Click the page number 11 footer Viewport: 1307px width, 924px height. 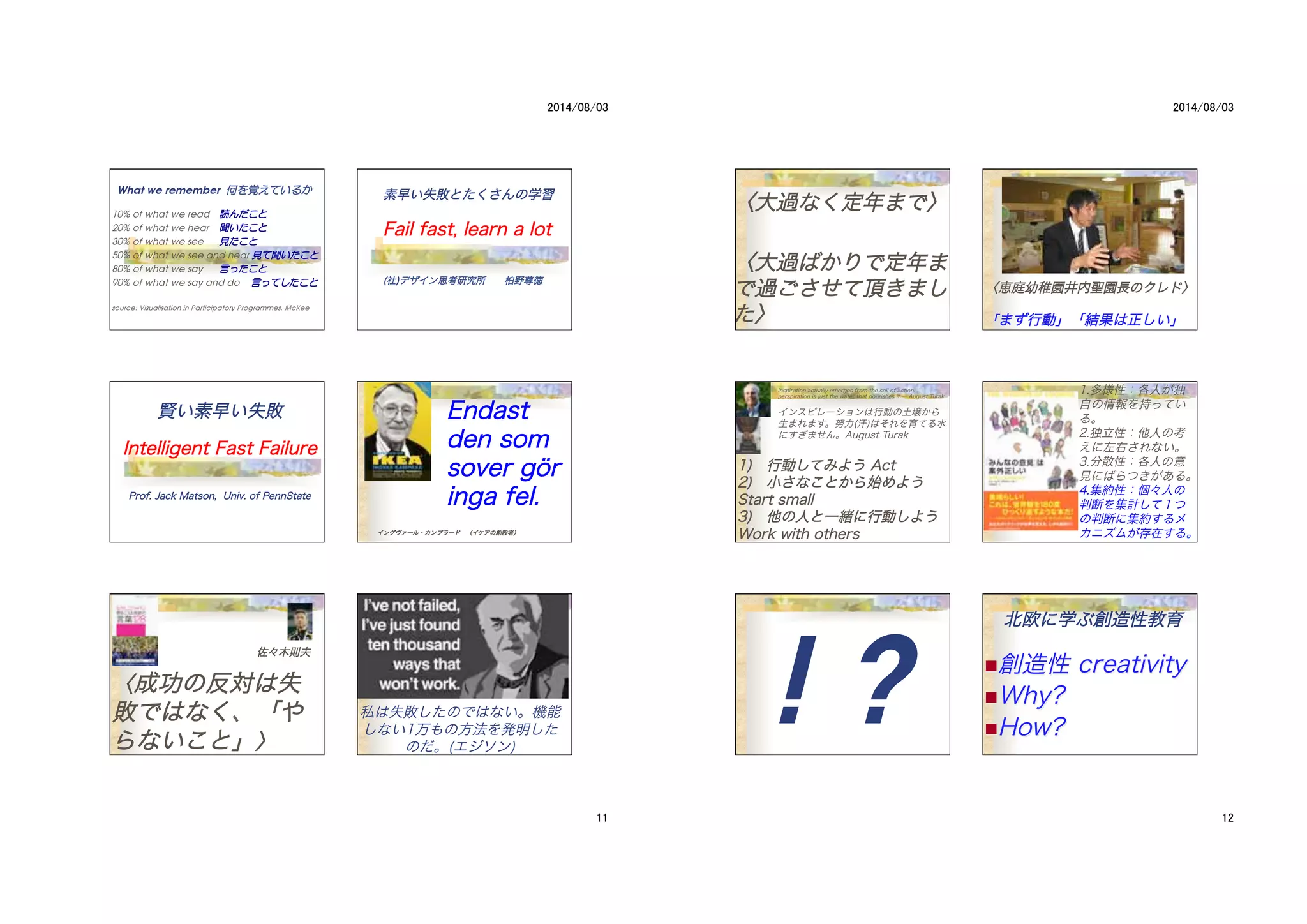(x=602, y=817)
